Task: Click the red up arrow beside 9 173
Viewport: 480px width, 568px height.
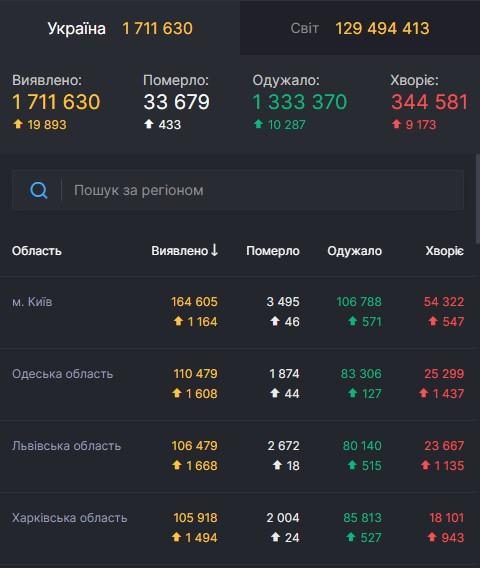Action: 396,124
